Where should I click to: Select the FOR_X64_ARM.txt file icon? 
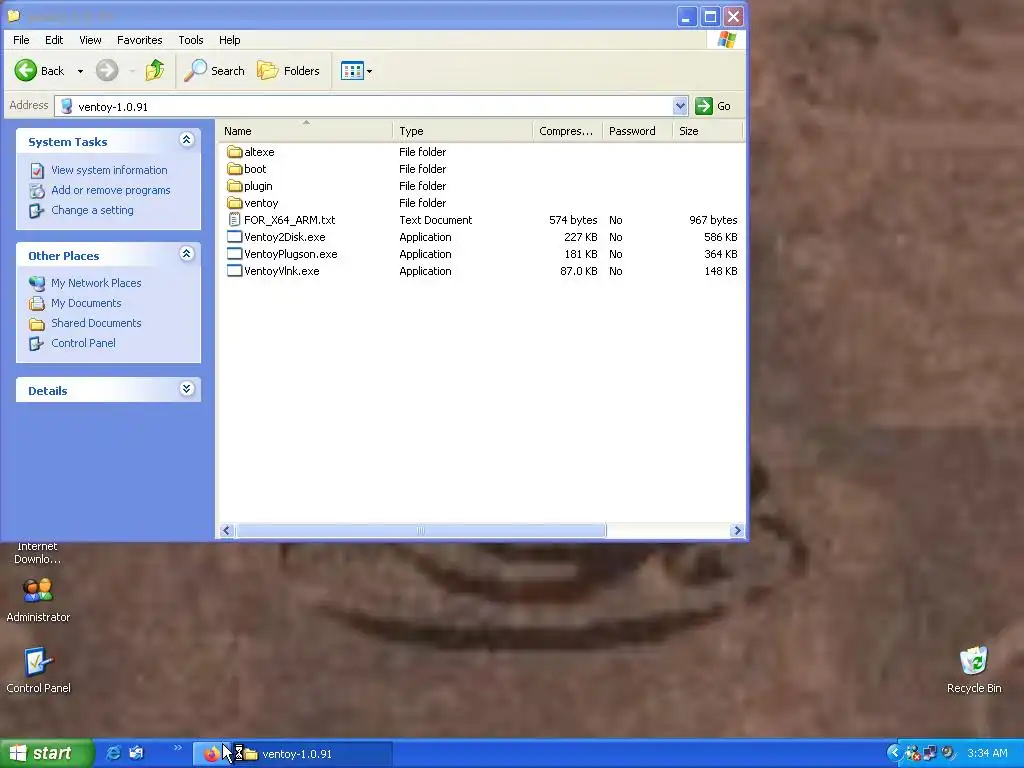coord(234,220)
